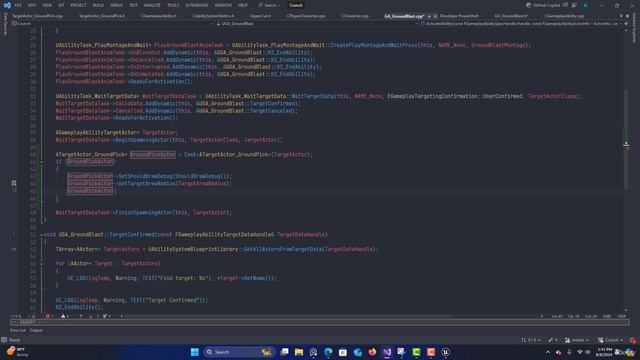Switch to CAbilitySystemStatics.h tab
Viewport: 640px width, 360px height.
213,16
